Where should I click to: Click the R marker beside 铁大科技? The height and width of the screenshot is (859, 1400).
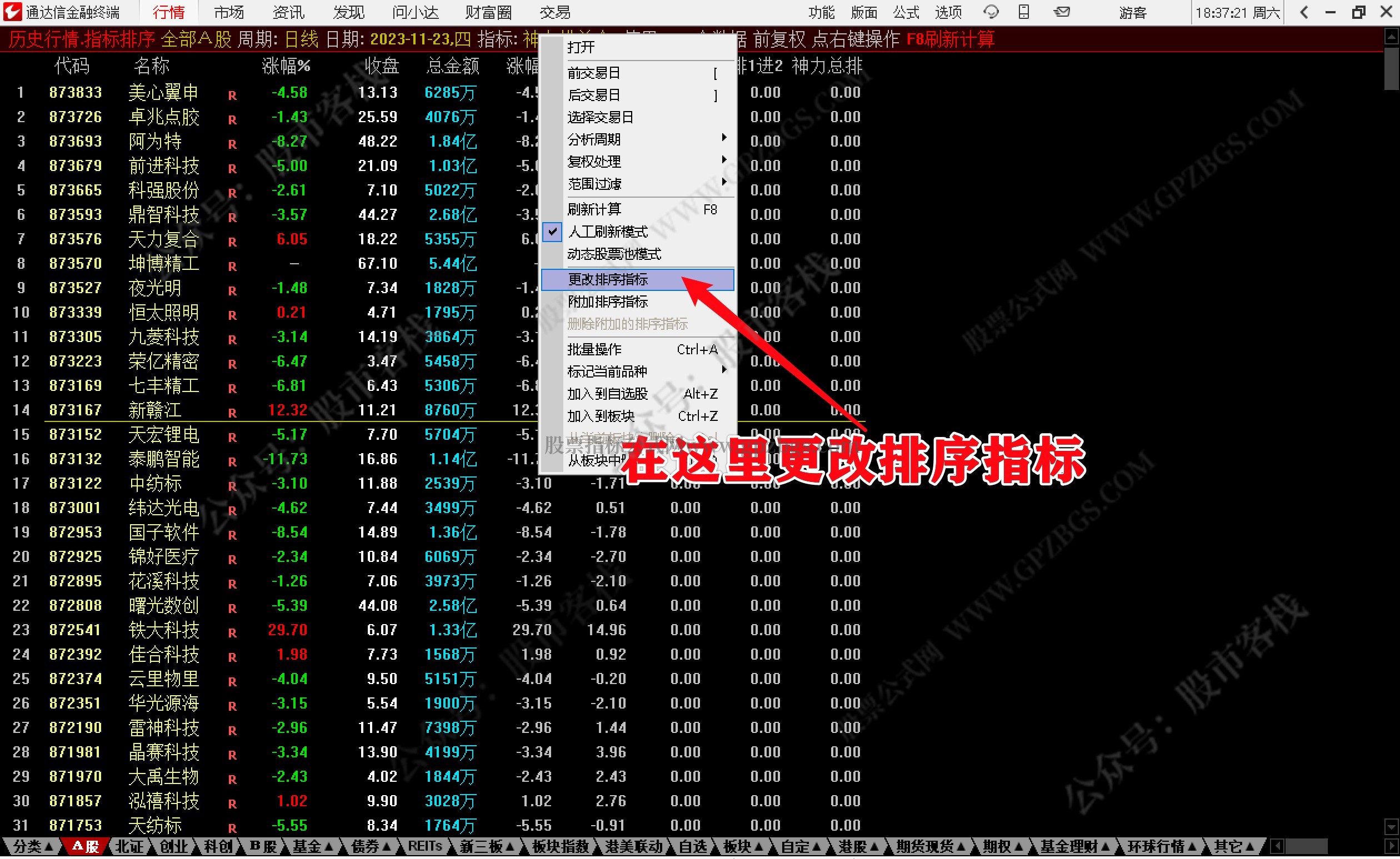pyautogui.click(x=232, y=633)
